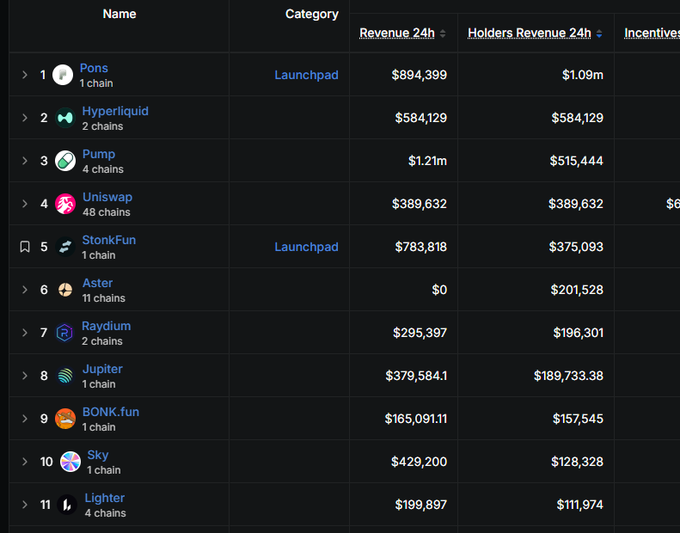The height and width of the screenshot is (533, 680).
Task: Open the Uniswap protocol link
Action: pyautogui.click(x=107, y=197)
